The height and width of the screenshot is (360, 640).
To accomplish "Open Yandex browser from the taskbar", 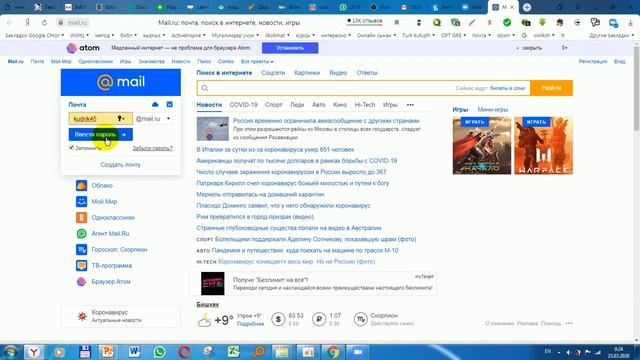I will point(34,352).
